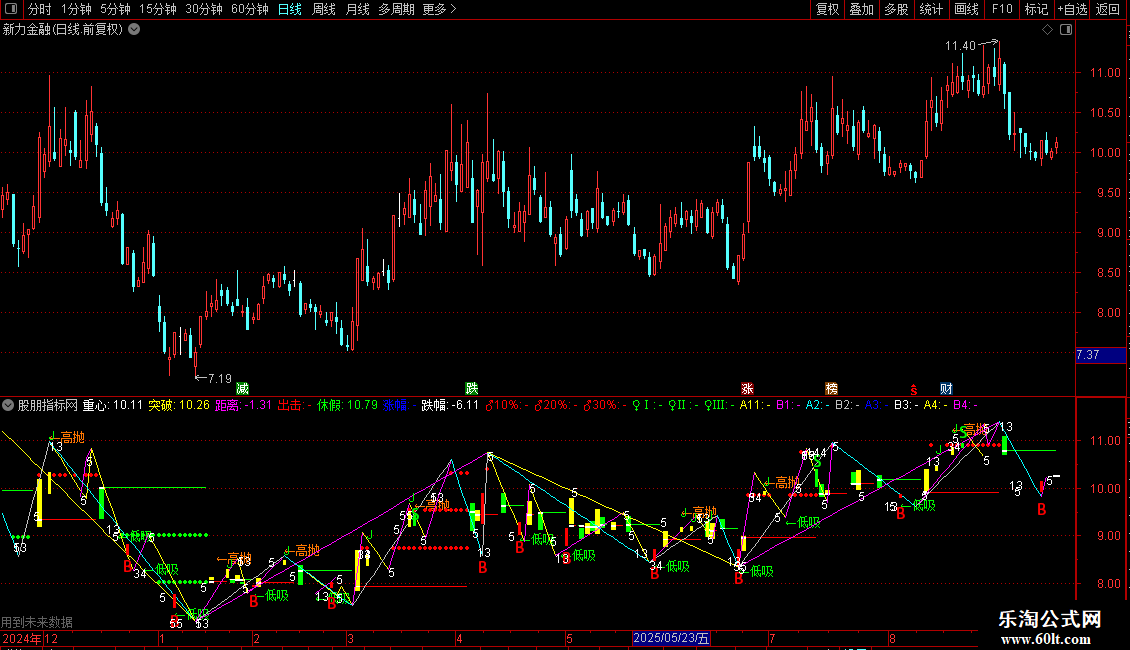Click the 2025/05/23/五 date marker
Viewport: 1130px width, 650px height.
point(671,638)
